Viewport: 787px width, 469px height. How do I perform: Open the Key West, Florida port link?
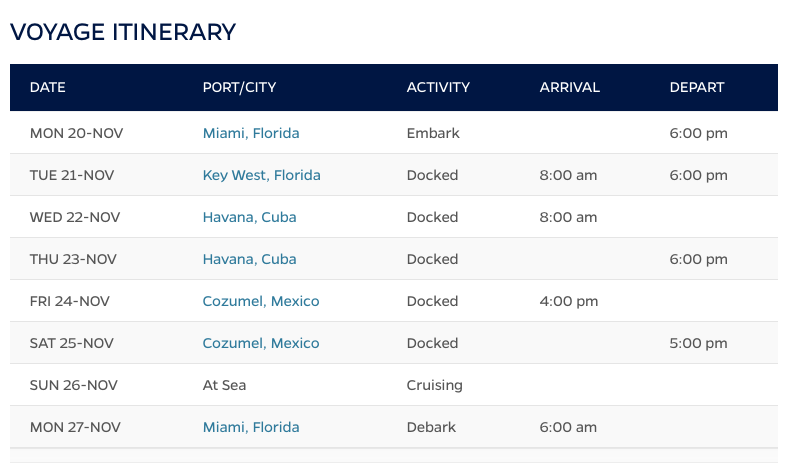pos(261,175)
